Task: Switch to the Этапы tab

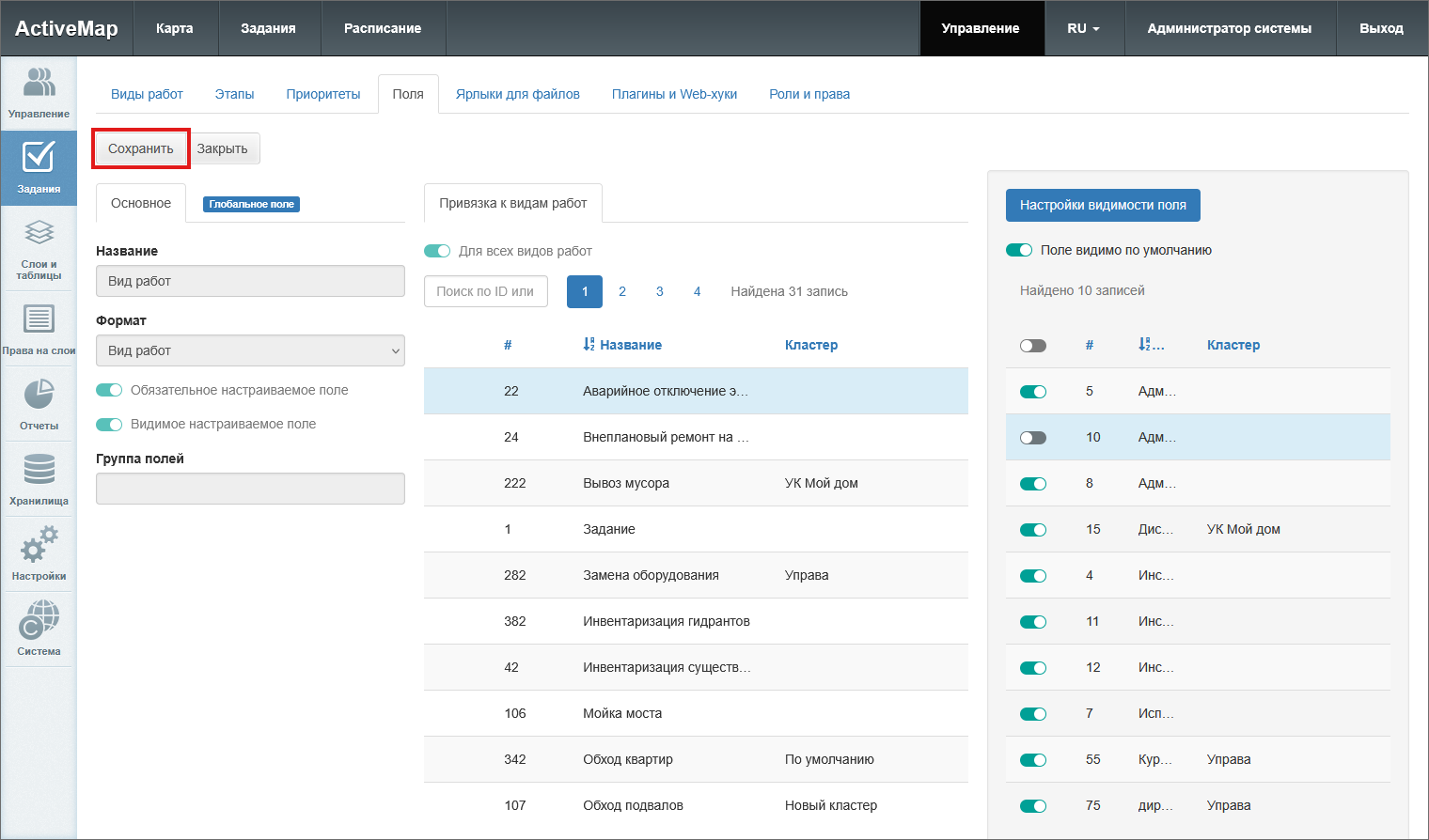Action: tap(234, 94)
